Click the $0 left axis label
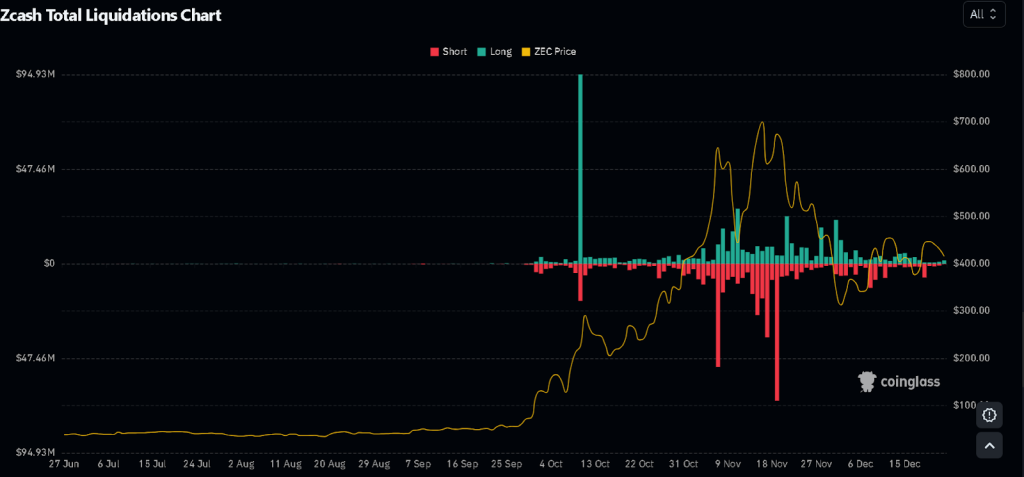The width and height of the screenshot is (1024, 477). [49, 263]
